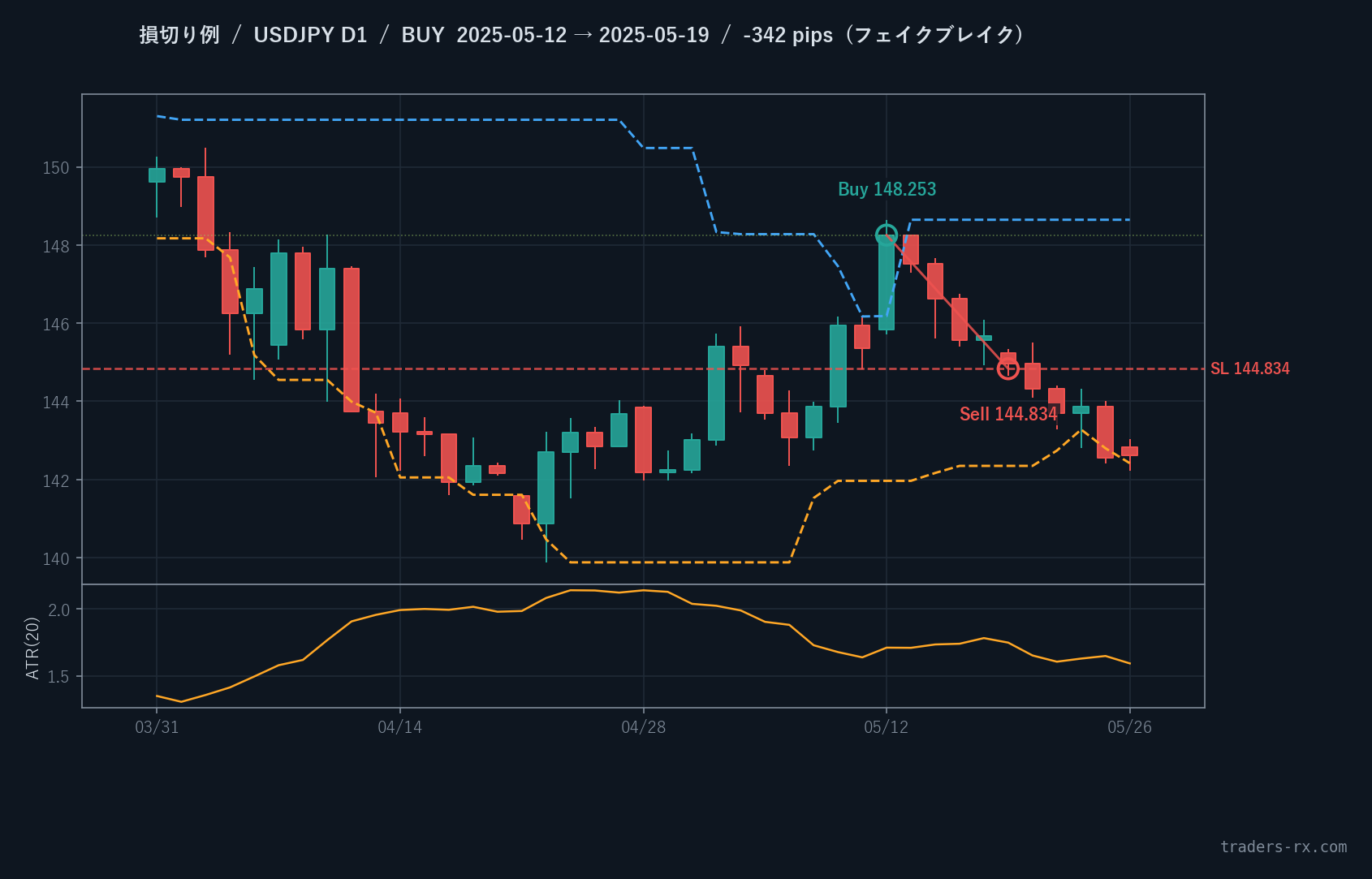Click the green buy entry circle marker
Image resolution: width=1372 pixels, height=879 pixels.
(887, 235)
